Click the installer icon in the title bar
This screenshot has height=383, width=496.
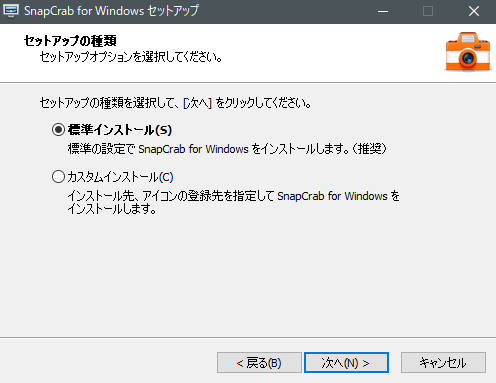click(11, 11)
